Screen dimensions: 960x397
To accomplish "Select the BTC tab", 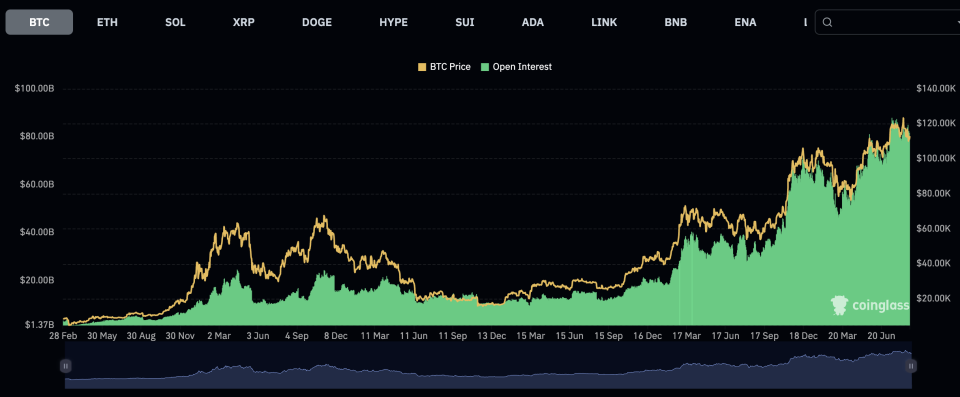I will point(39,22).
